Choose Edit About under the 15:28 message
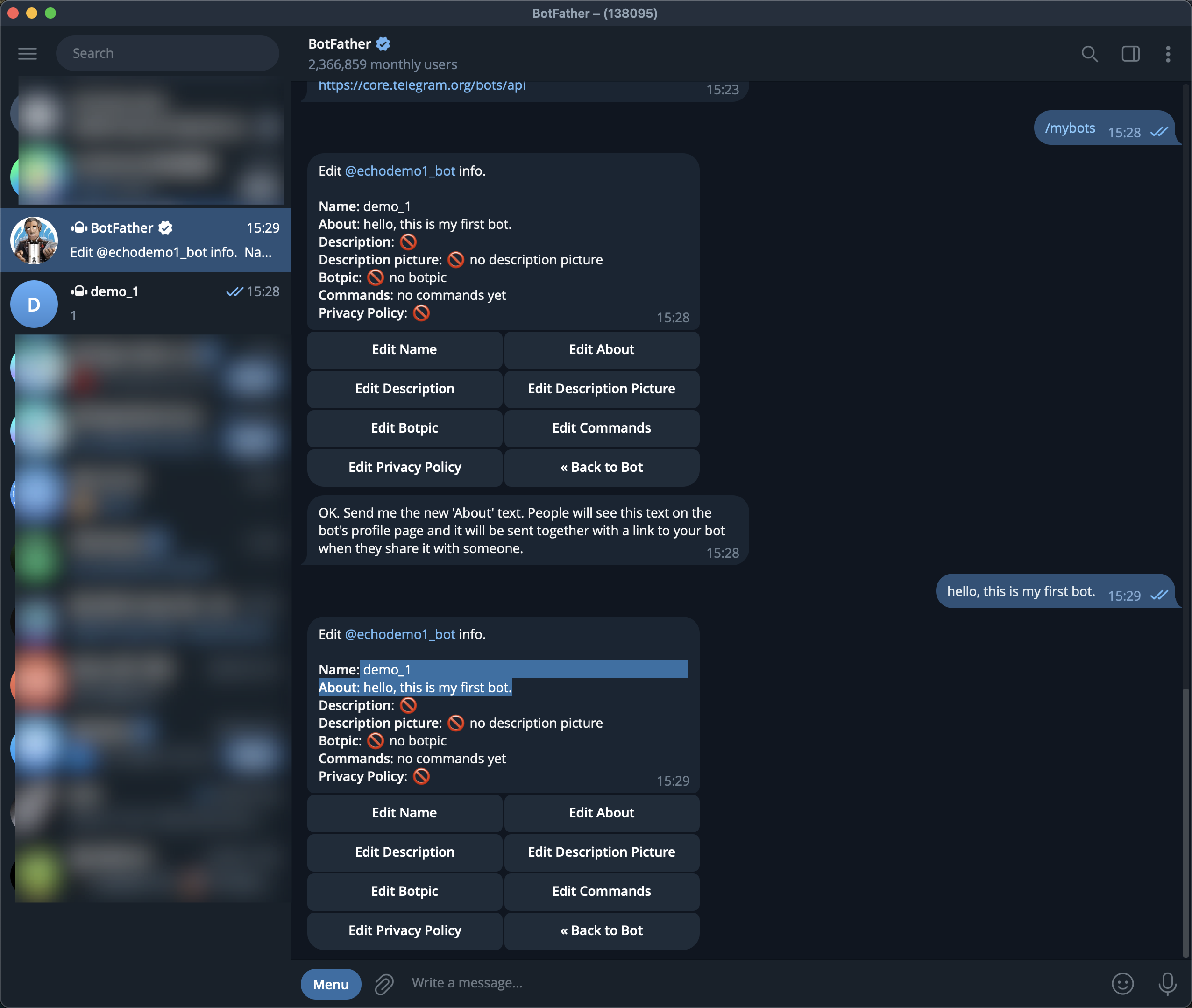Screen dimensions: 1192x1008 click(602, 350)
